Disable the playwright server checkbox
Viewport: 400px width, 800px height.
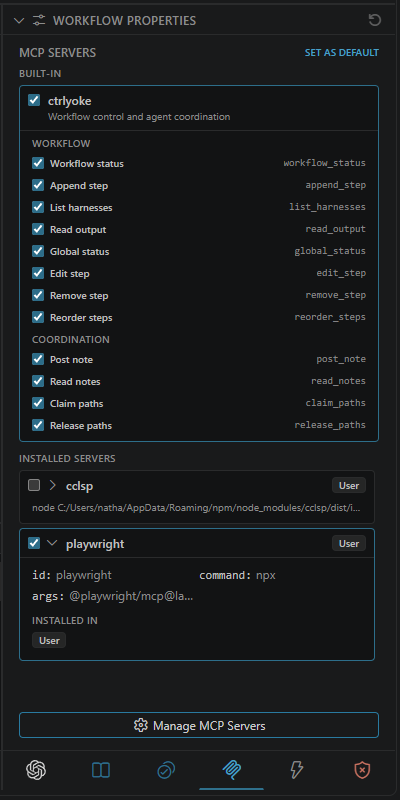pos(34,543)
